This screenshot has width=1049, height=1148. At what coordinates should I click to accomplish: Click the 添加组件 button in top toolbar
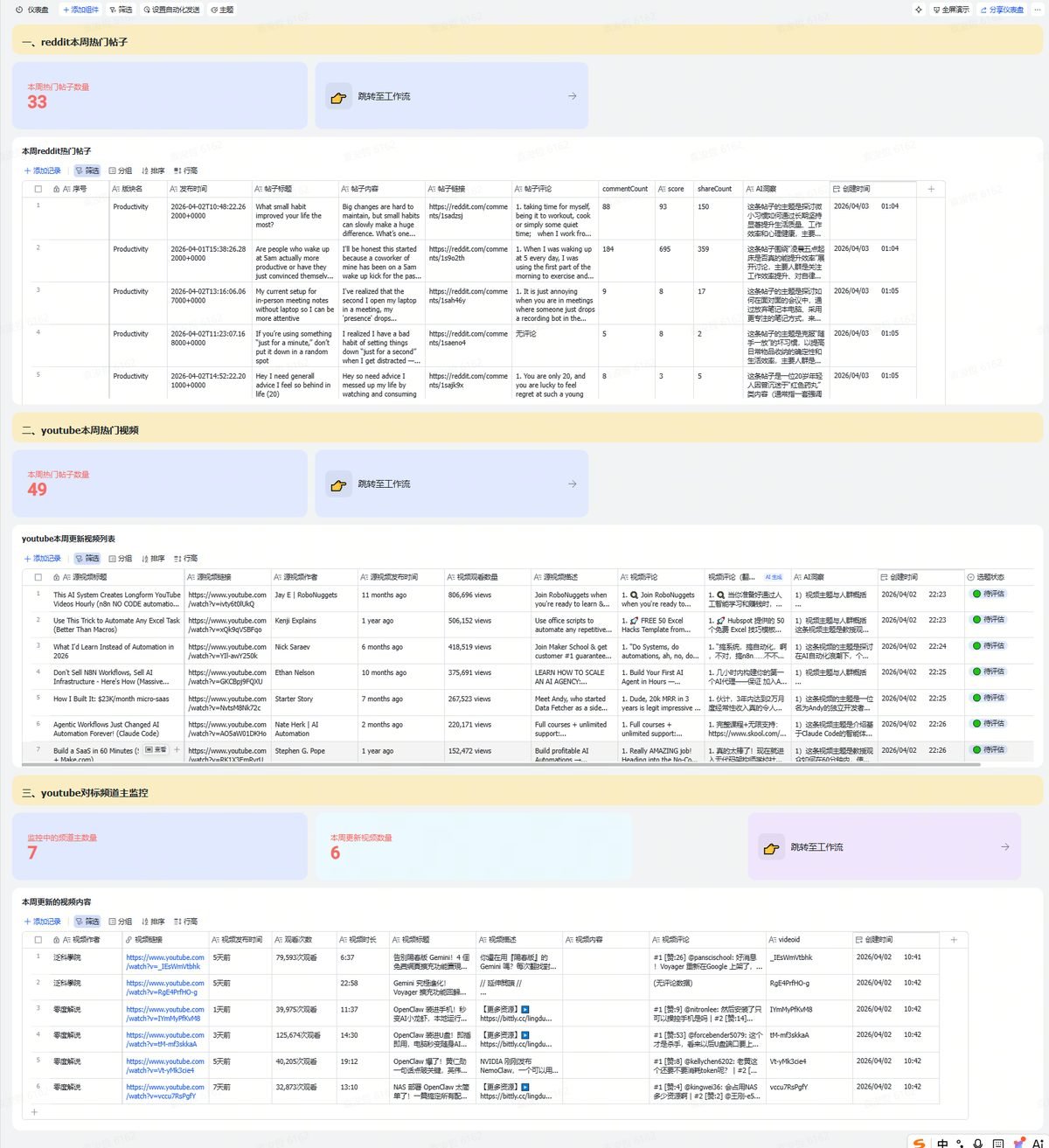coord(80,10)
